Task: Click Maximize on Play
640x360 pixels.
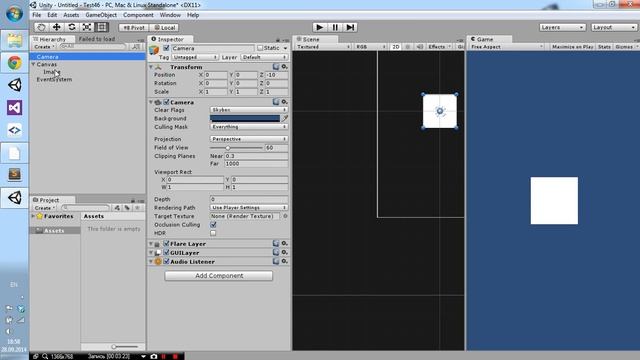Action: tap(572, 47)
